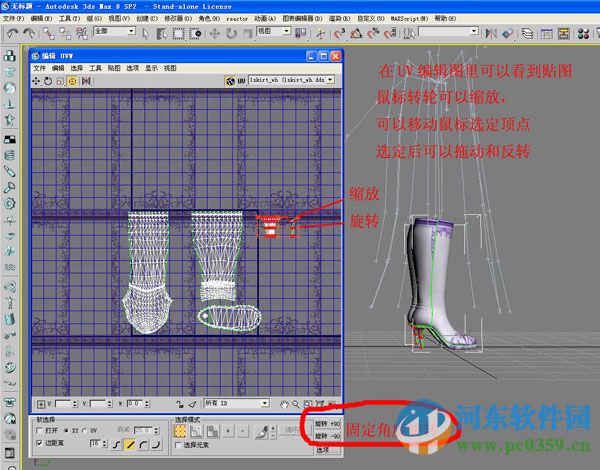The width and height of the screenshot is (600, 470).
Task: Select edge sub-object mode in selection modes
Action: (196, 431)
